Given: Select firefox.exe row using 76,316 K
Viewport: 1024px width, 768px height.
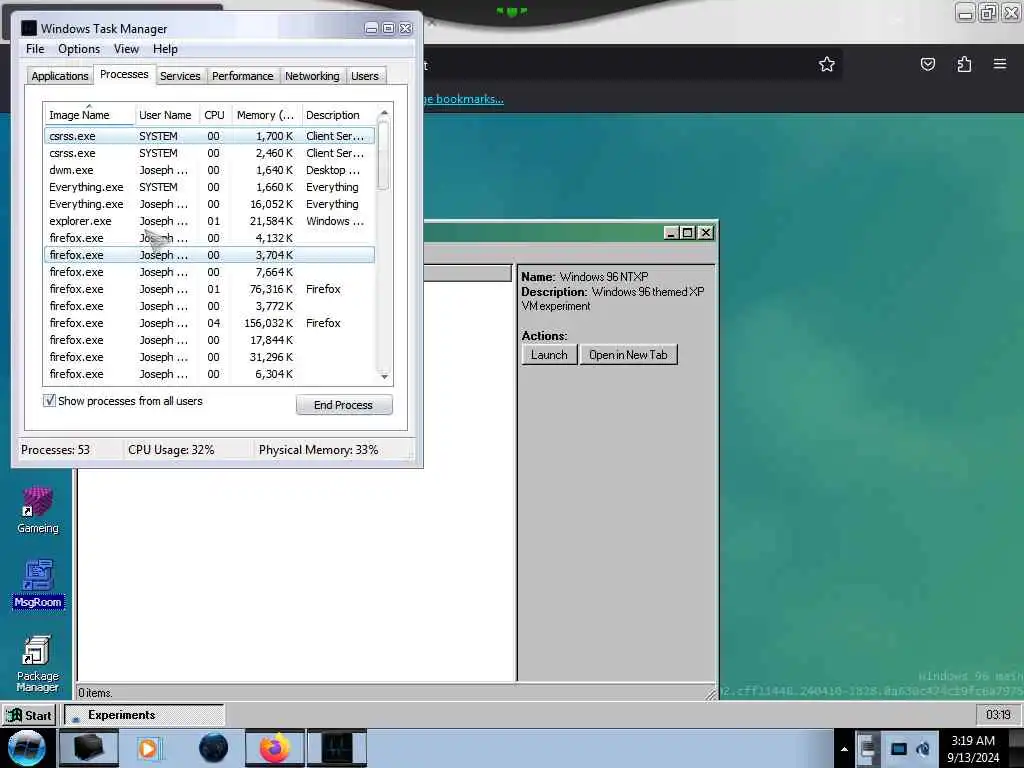Looking at the screenshot, I should pyautogui.click(x=209, y=289).
